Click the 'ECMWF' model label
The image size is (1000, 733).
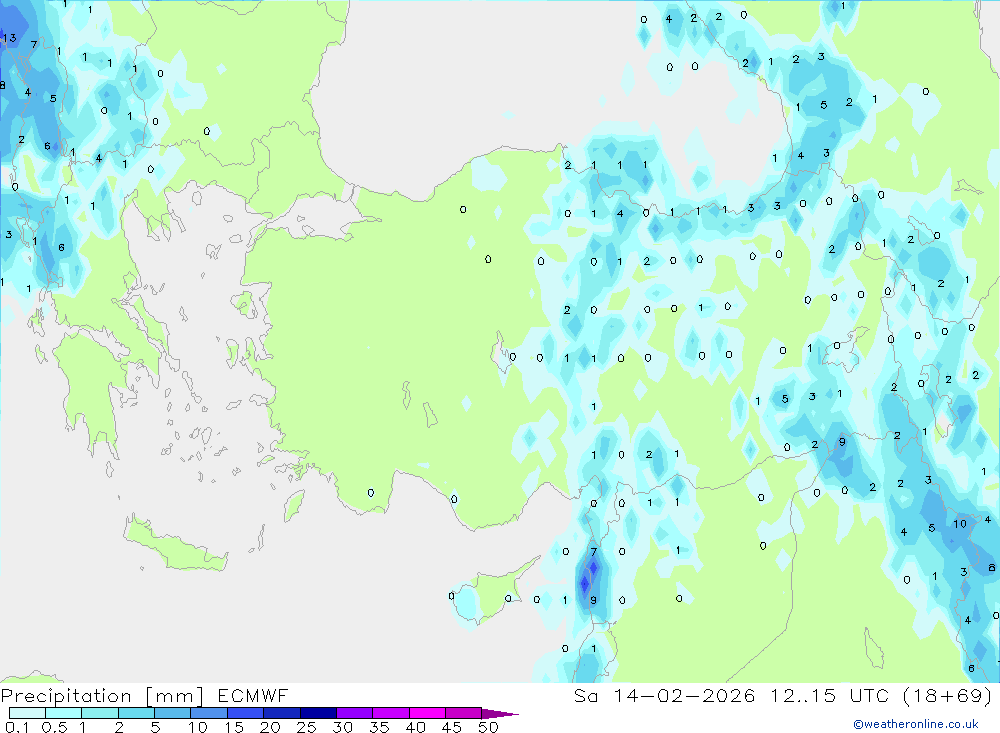253,695
